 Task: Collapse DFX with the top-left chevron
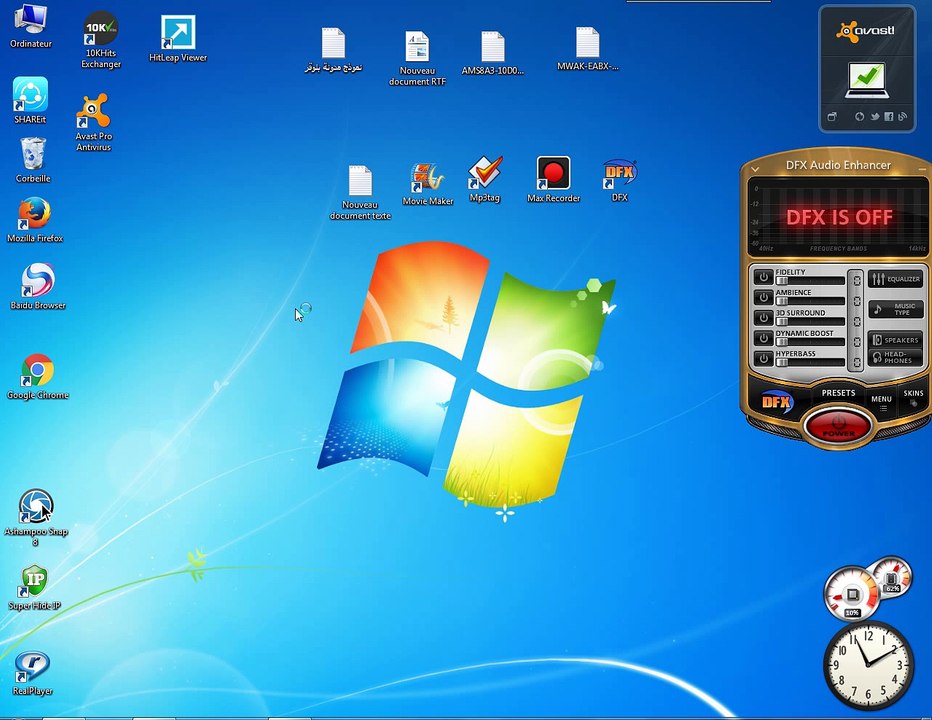(755, 169)
